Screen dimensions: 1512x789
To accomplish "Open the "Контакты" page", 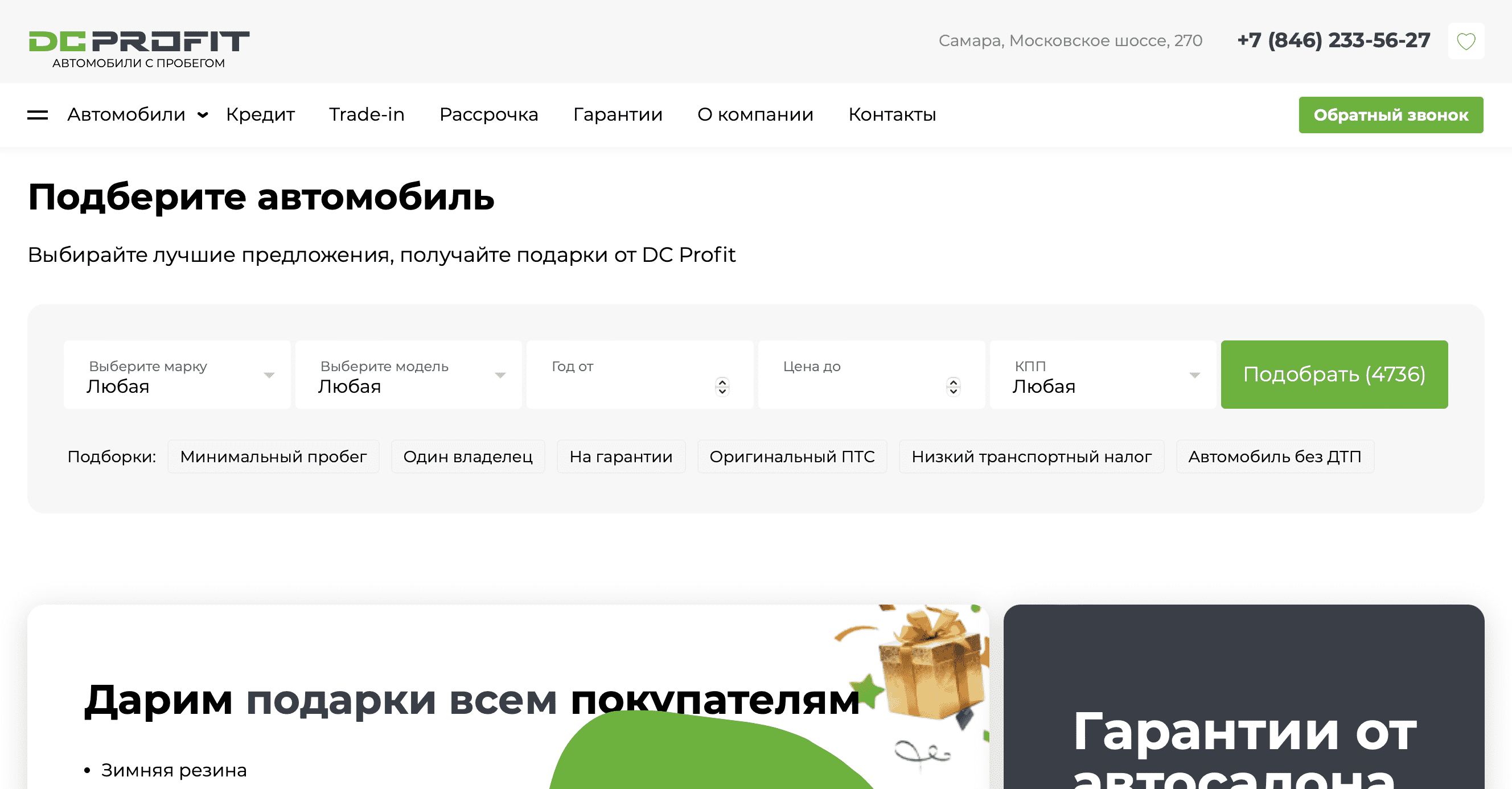I will tap(892, 114).
